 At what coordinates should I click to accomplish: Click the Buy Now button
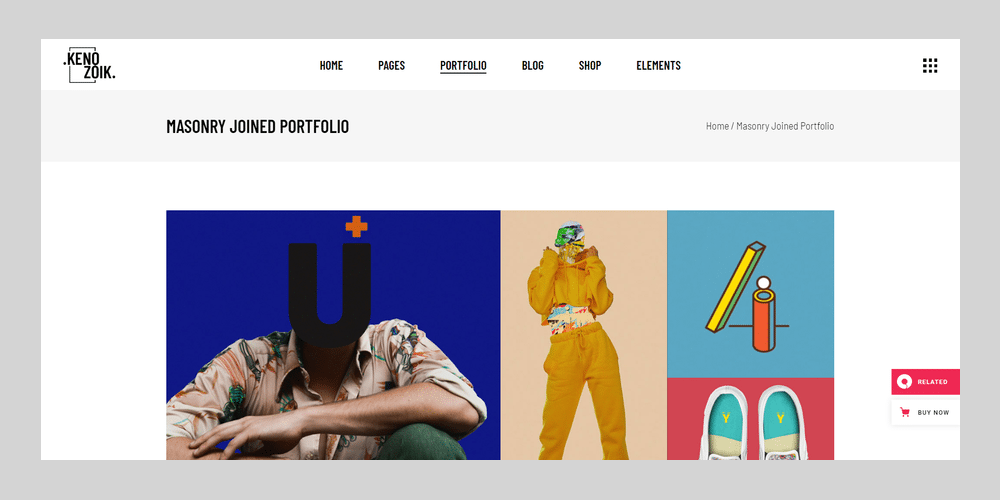point(925,413)
